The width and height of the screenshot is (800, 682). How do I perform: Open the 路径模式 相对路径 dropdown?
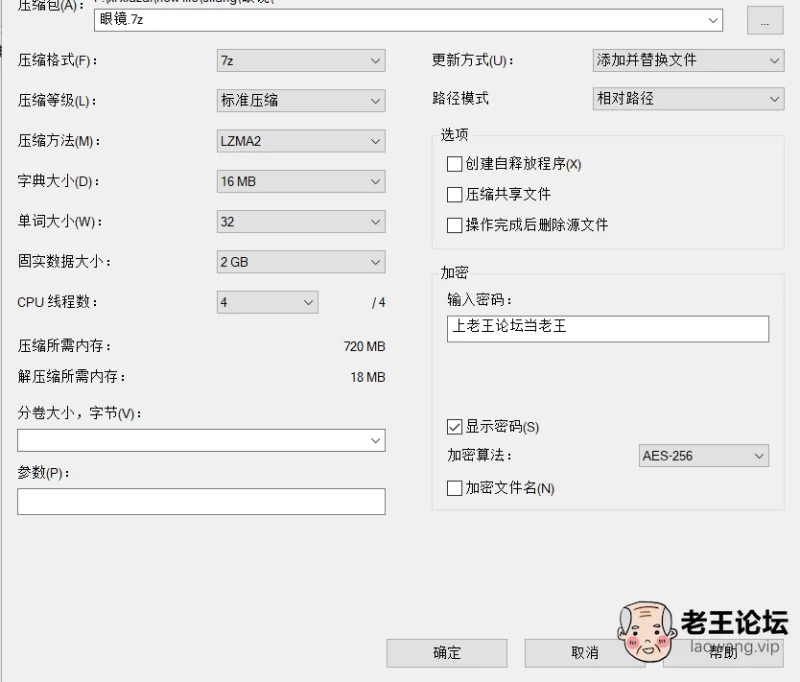click(688, 98)
